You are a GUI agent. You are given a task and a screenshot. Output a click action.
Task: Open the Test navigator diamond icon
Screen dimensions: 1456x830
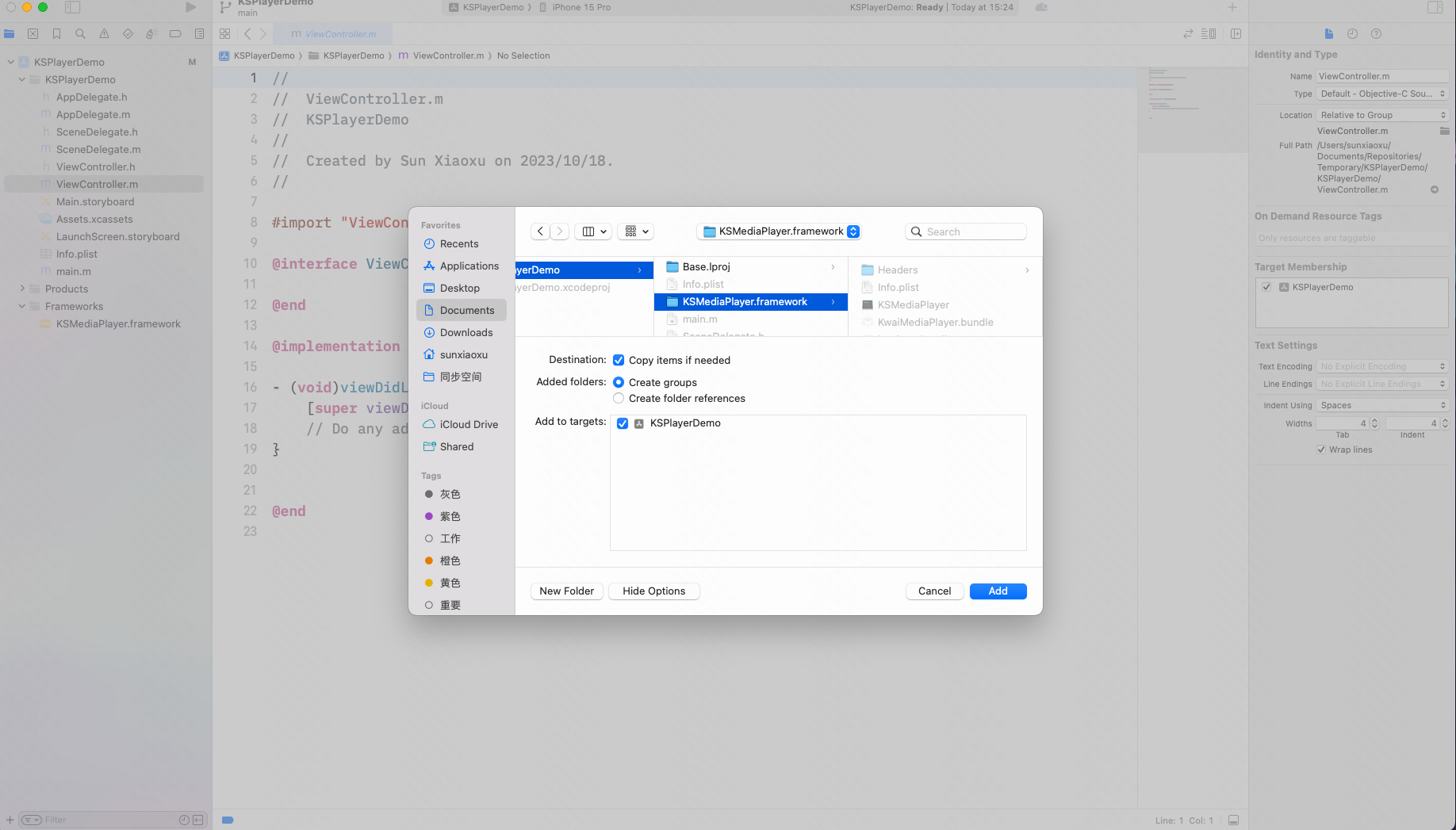(x=128, y=34)
